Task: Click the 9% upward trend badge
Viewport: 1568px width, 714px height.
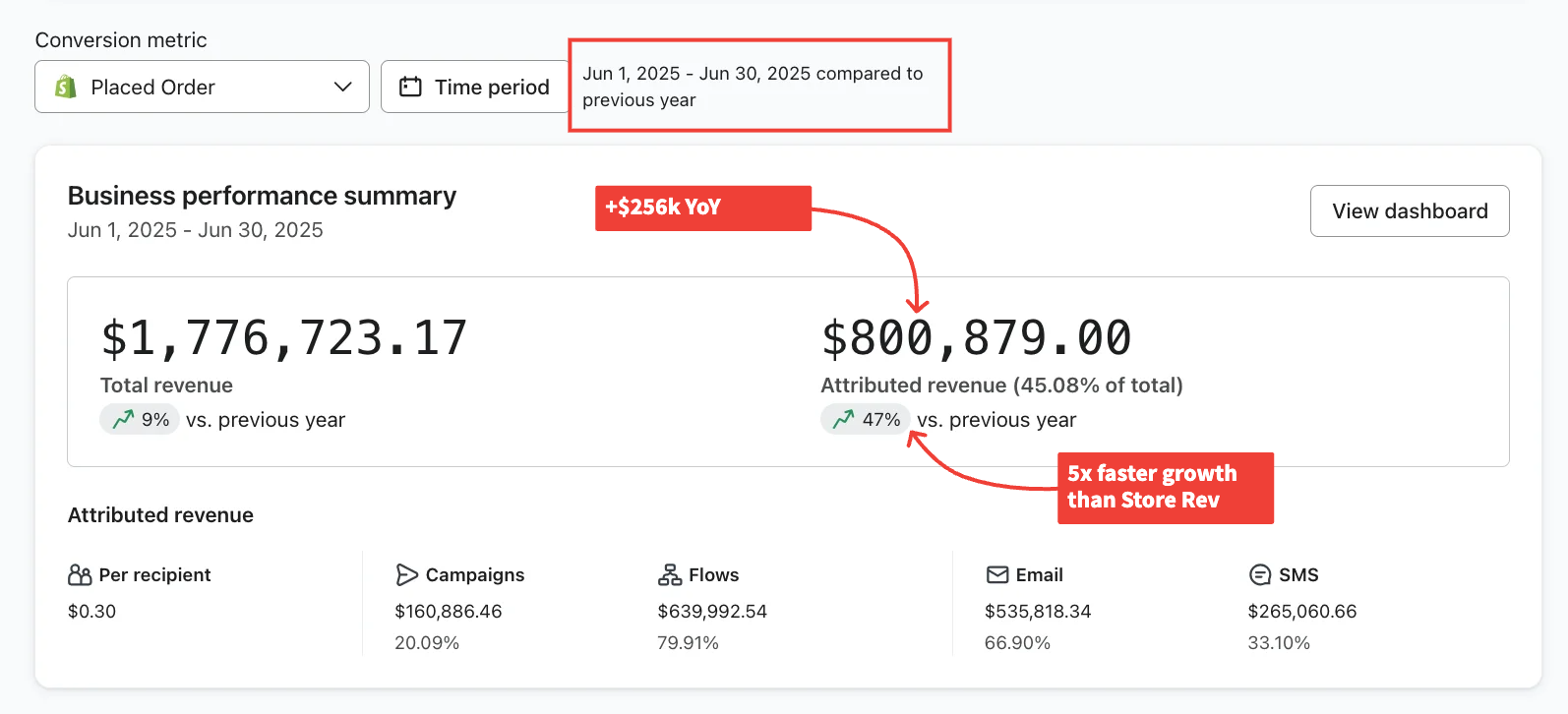Action: 140,420
